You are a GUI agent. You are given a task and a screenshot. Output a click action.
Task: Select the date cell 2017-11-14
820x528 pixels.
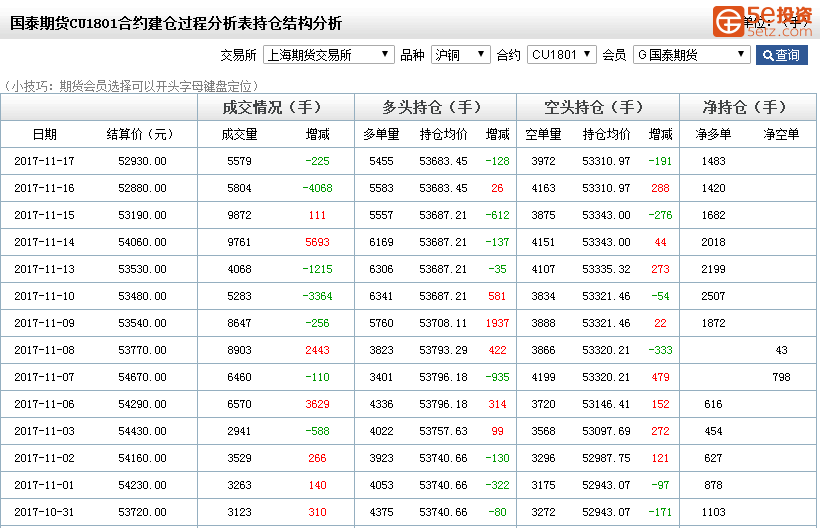[44, 242]
